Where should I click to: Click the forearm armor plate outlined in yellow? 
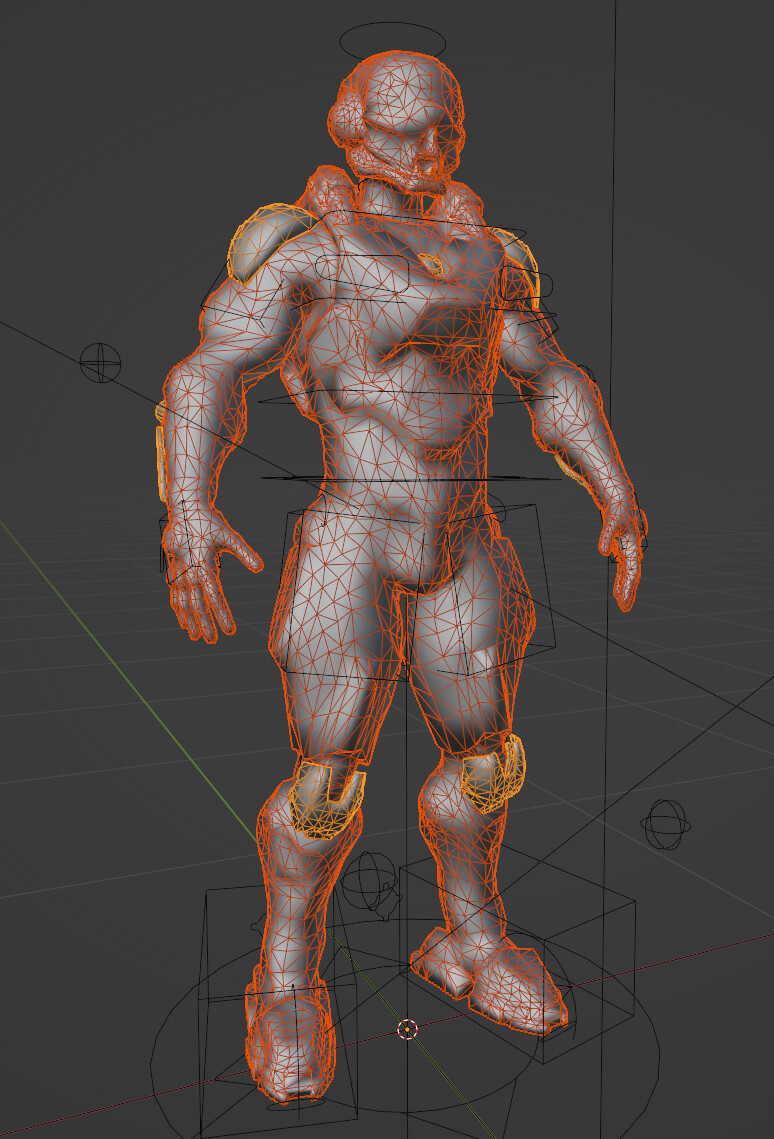click(162, 463)
